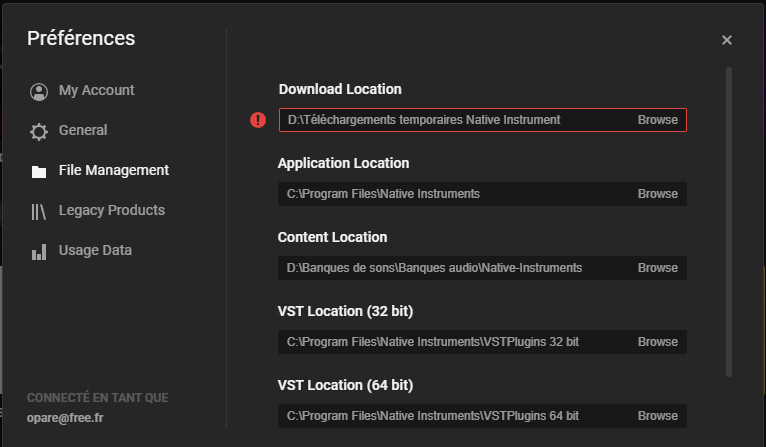Click the Usage Data bar chart icon
The width and height of the screenshot is (766, 447).
coord(39,251)
